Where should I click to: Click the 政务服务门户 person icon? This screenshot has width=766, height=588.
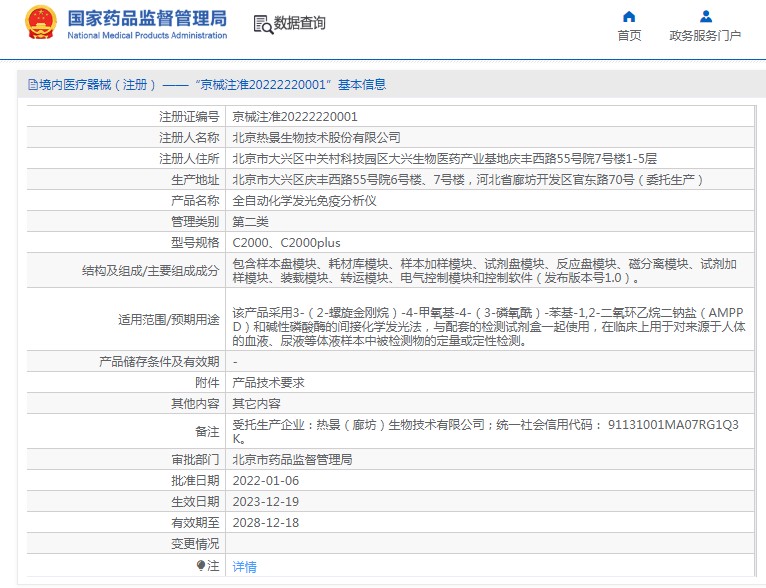click(x=705, y=16)
